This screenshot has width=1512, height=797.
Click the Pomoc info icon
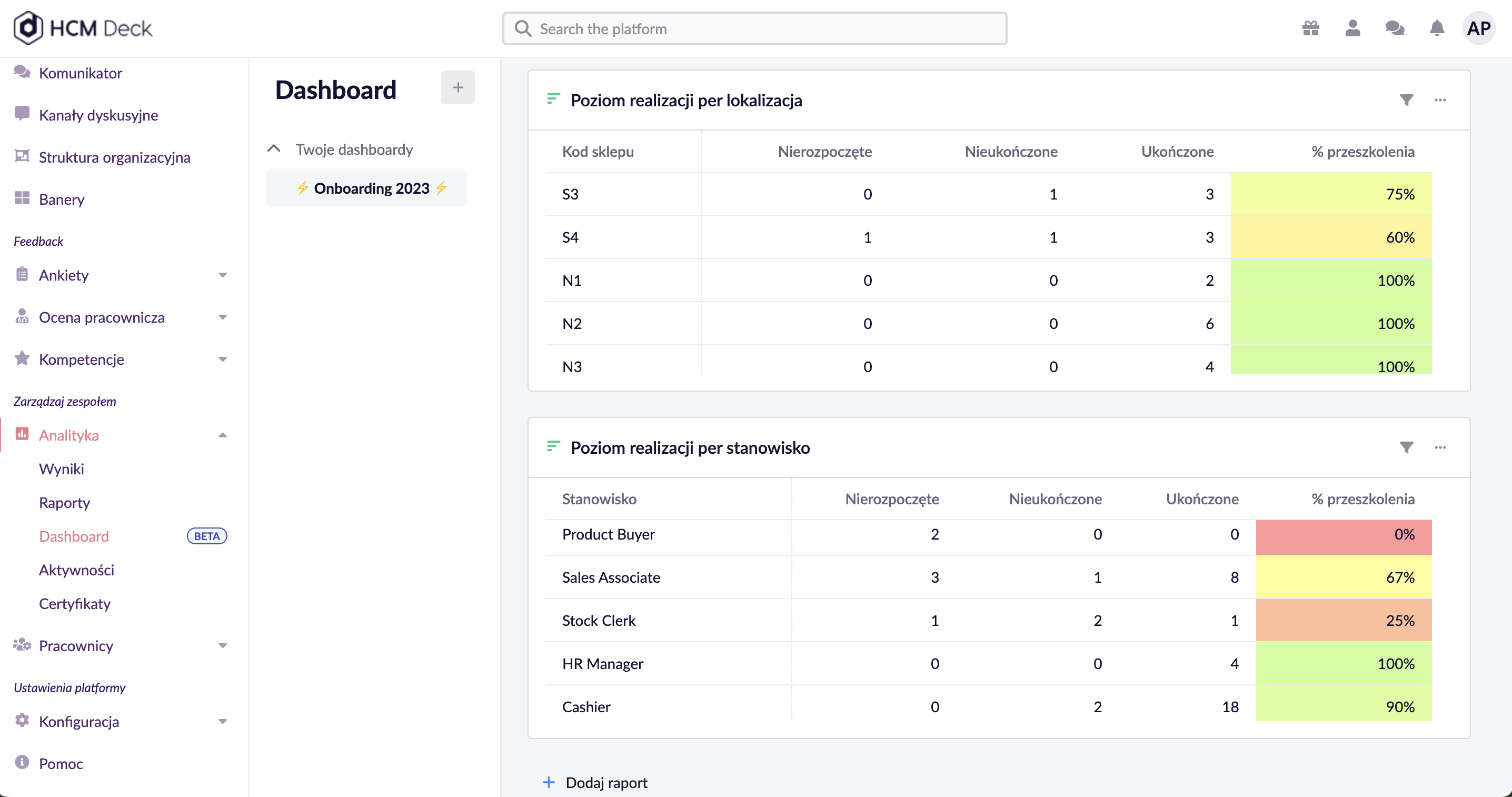coord(22,762)
